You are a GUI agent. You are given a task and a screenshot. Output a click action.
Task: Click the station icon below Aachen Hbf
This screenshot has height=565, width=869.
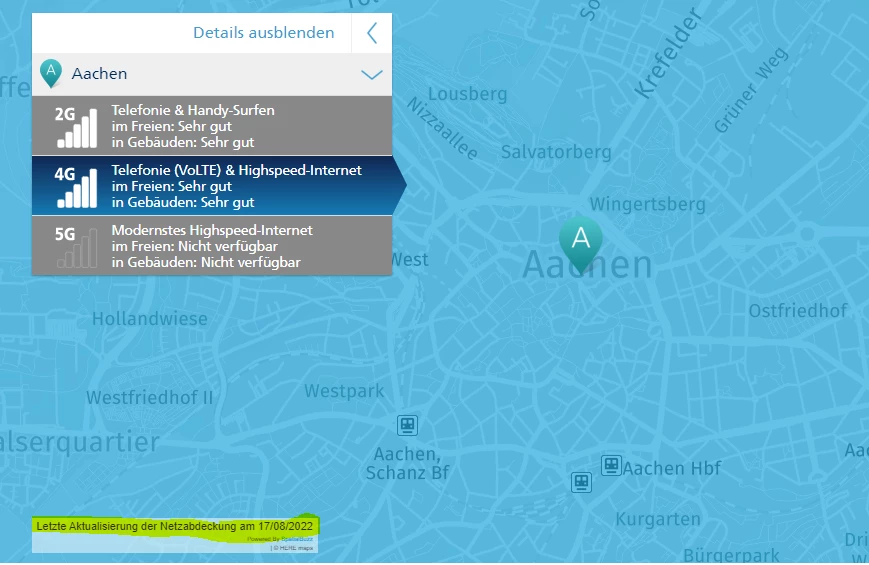point(581,482)
